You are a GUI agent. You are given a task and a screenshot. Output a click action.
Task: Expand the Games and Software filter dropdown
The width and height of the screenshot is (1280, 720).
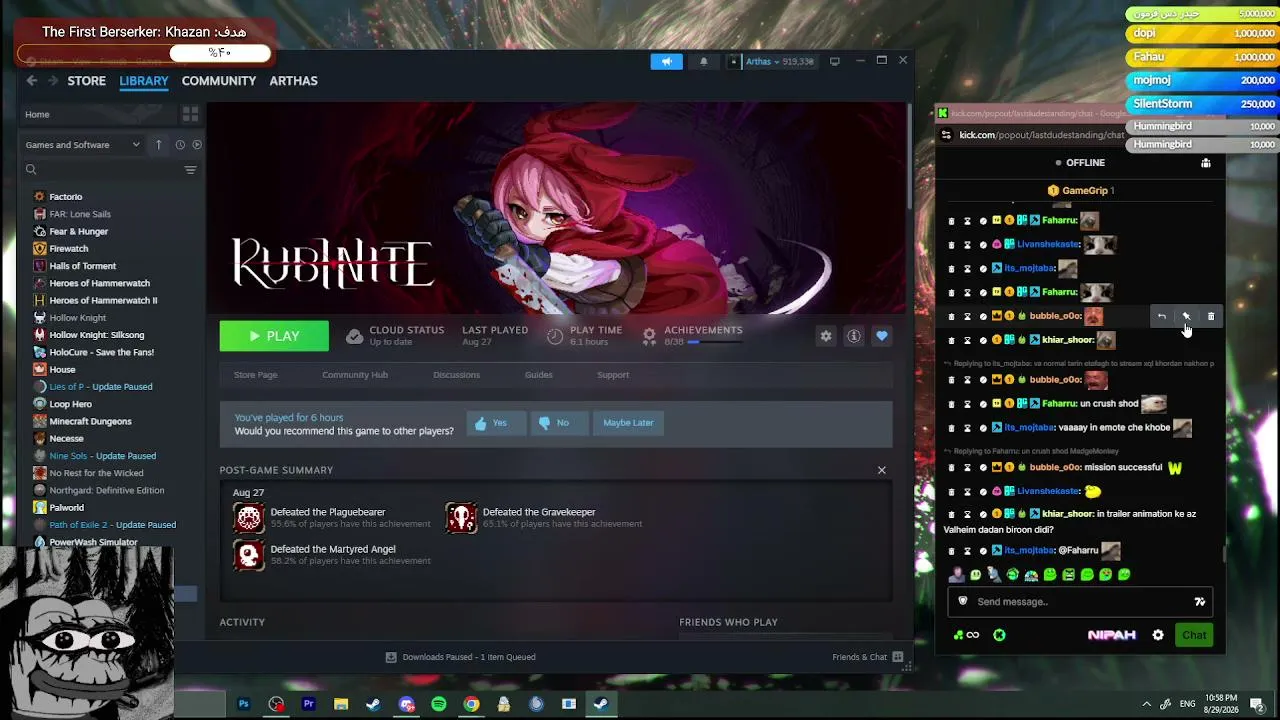pos(83,145)
